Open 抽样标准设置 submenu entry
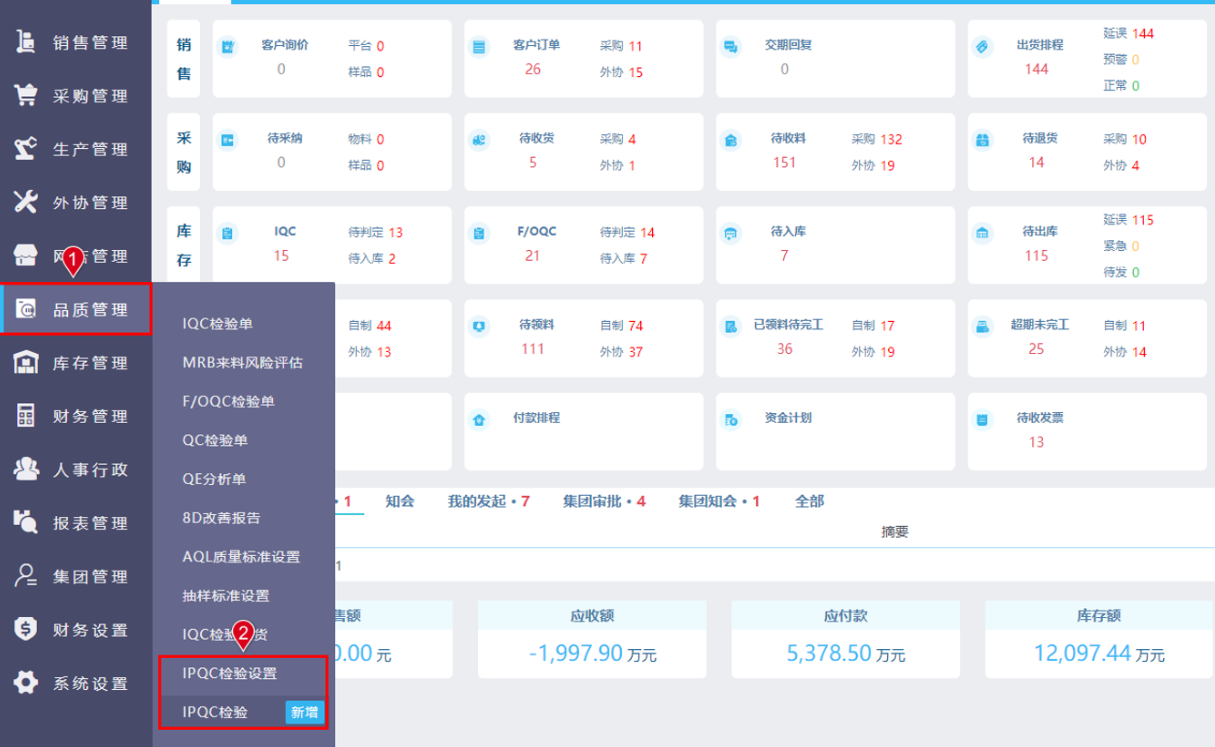Image resolution: width=1215 pixels, height=747 pixels. 226,595
